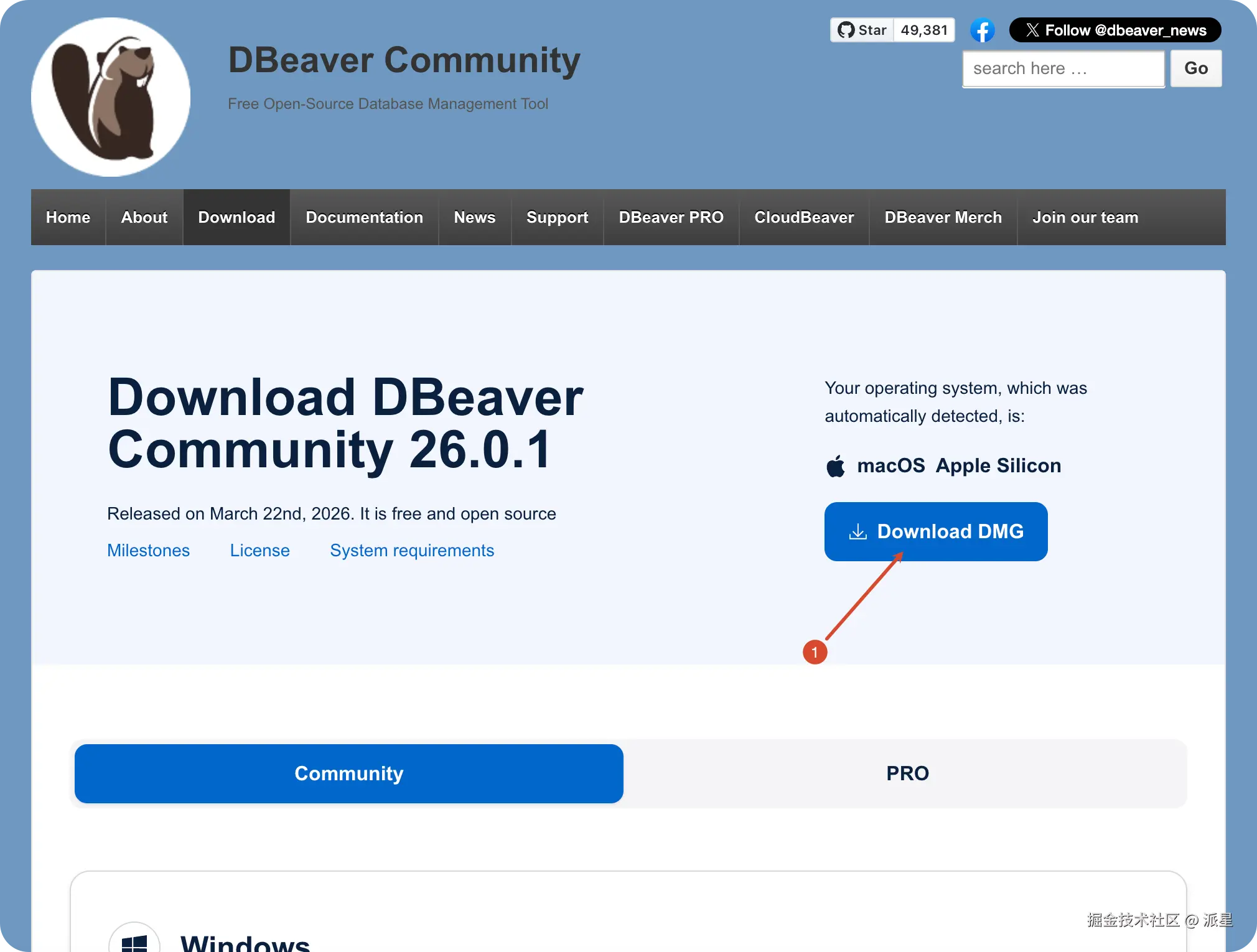Switch to the PRO tab
Image resolution: width=1257 pixels, height=952 pixels.
point(907,773)
